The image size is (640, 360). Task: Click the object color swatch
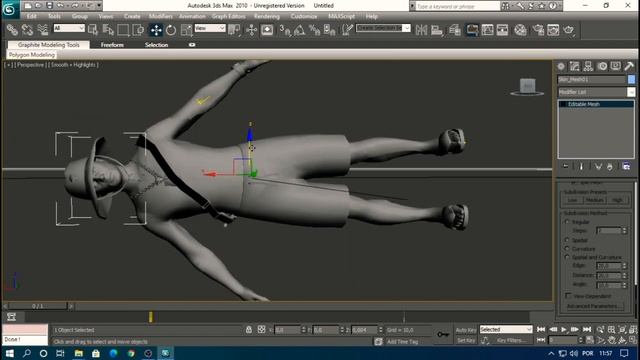[x=631, y=79]
